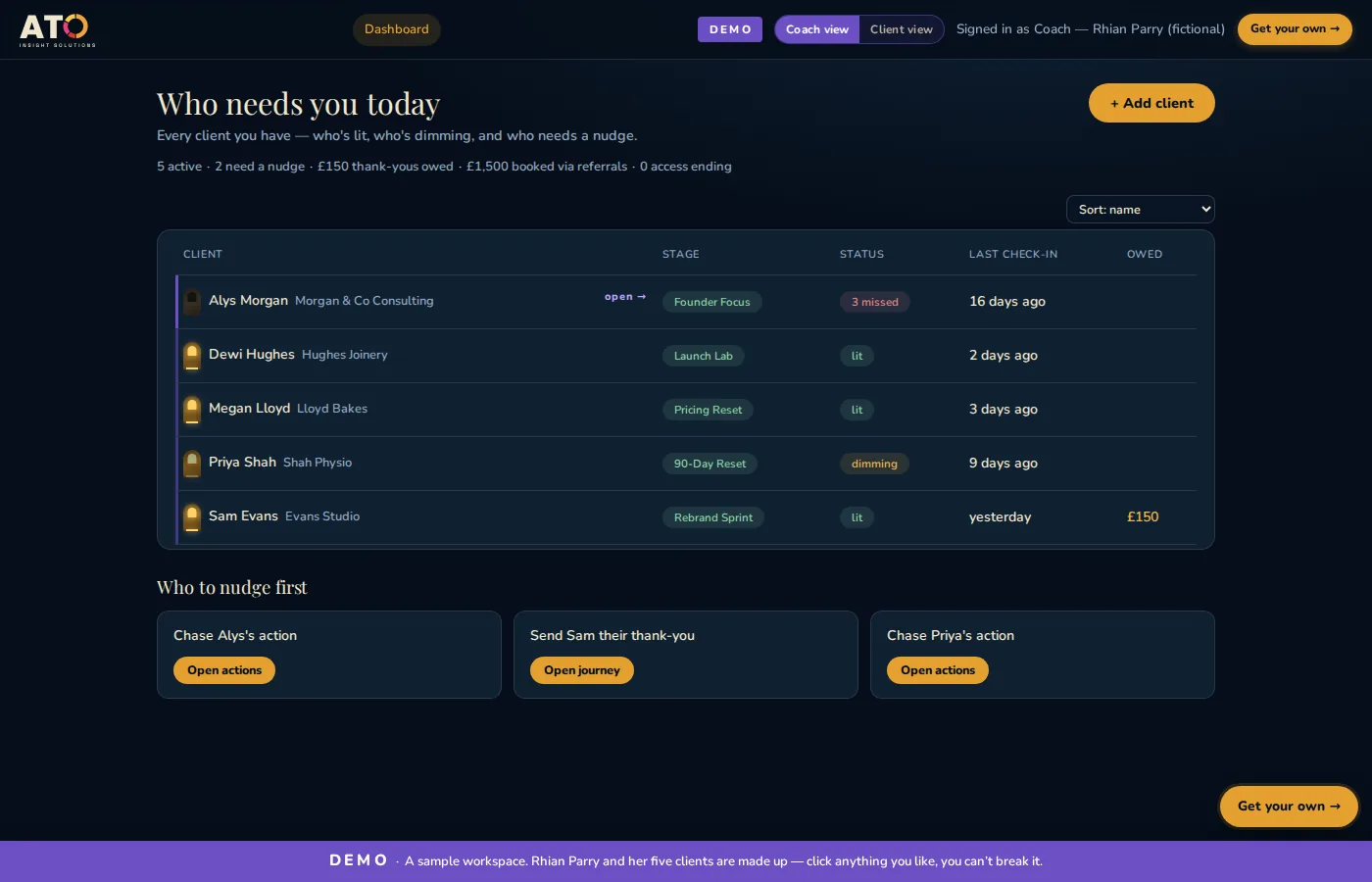Select Sam Evans client name
The image size is (1372, 882).
tap(243, 516)
